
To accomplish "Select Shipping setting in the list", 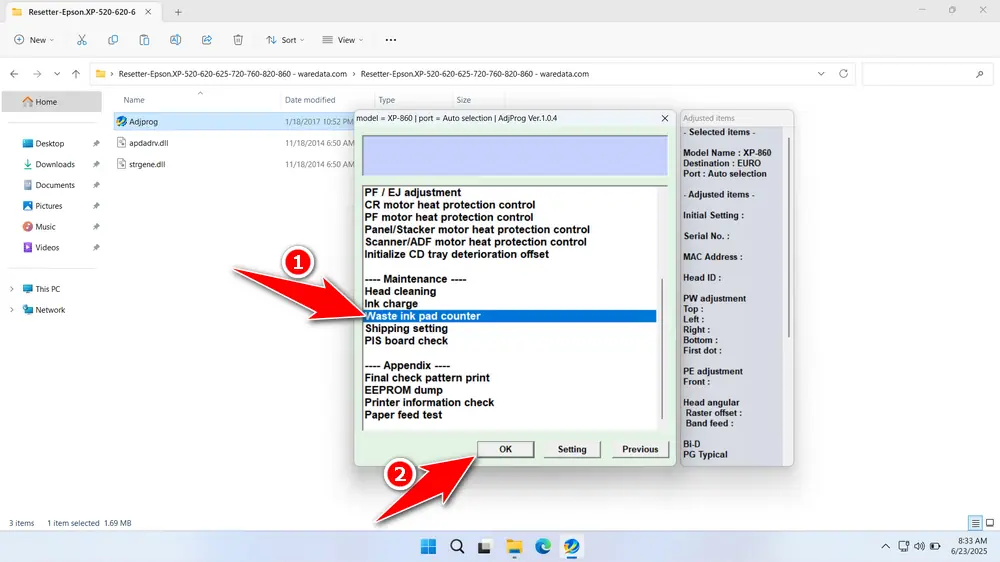I will pyautogui.click(x=406, y=329).
